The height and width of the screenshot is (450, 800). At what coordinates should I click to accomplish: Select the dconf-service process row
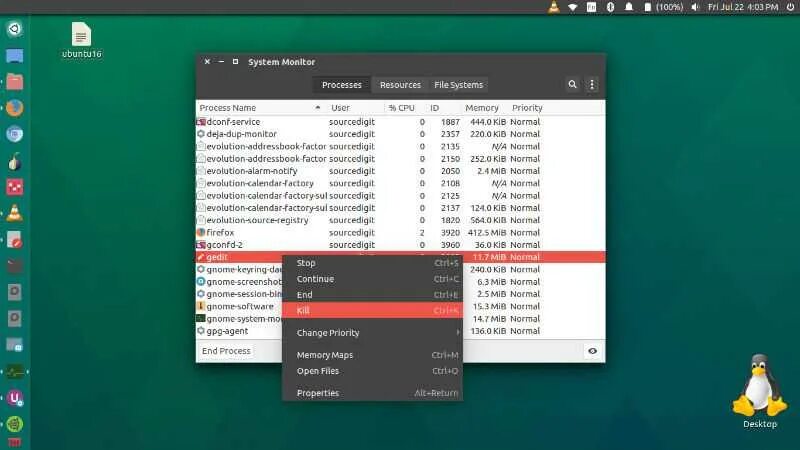(401, 122)
